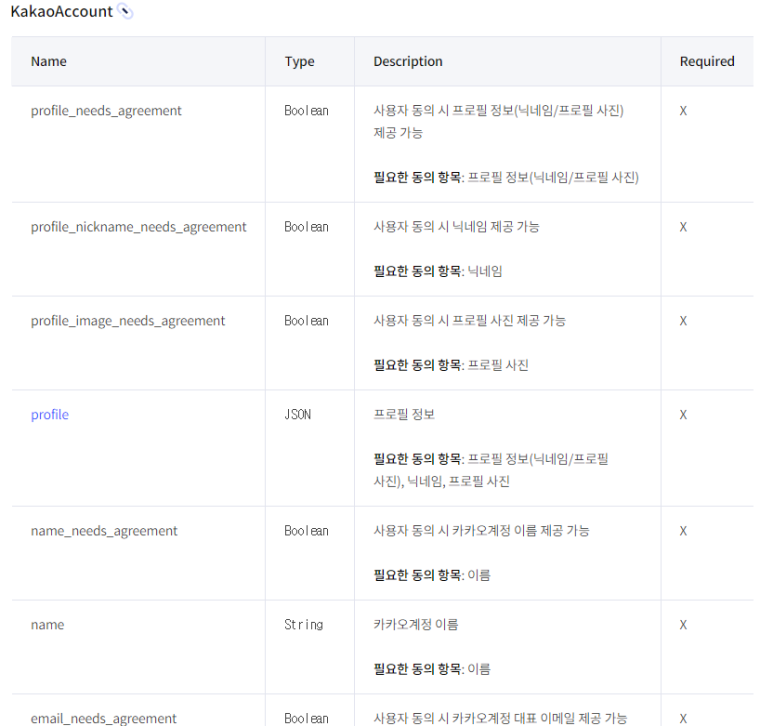Select the email_needs_agreement field name
Screen dimensions: 773x726
(104, 719)
